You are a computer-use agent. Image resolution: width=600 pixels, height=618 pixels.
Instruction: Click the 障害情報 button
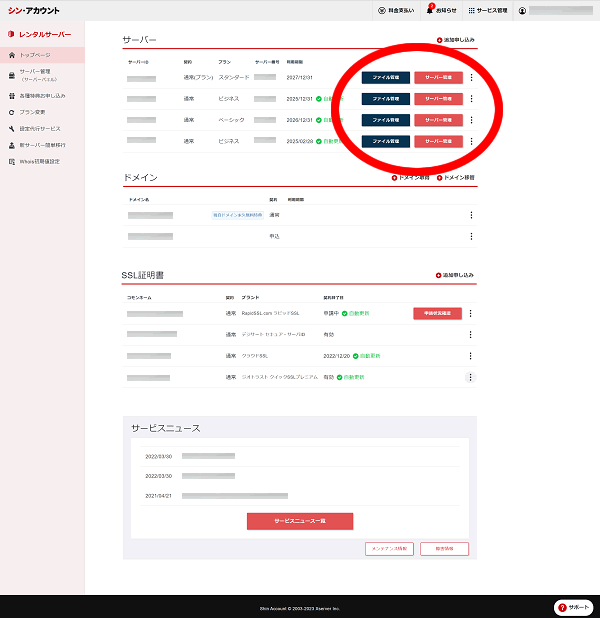pos(444,549)
